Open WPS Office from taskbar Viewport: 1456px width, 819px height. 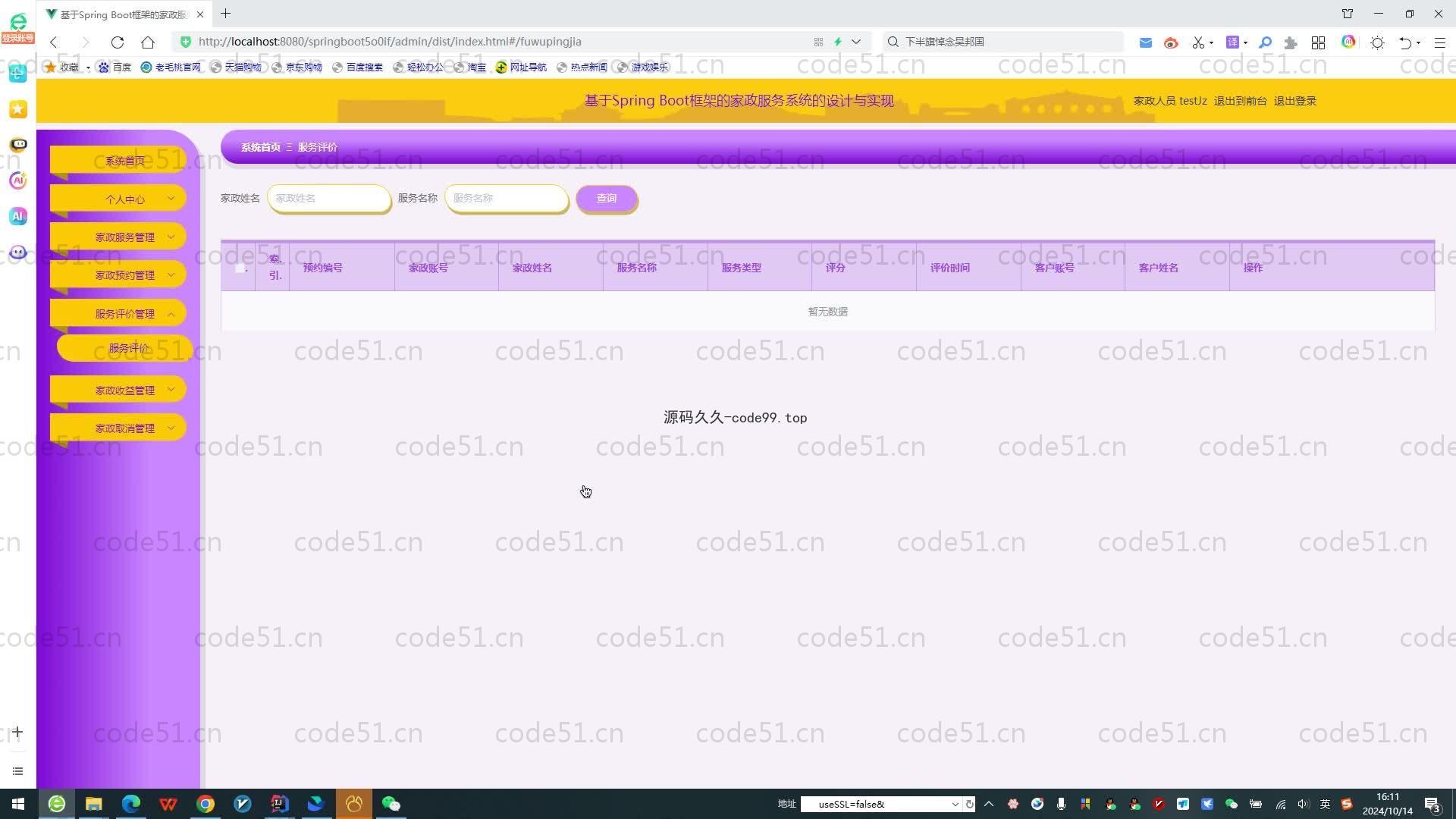pyautogui.click(x=168, y=804)
